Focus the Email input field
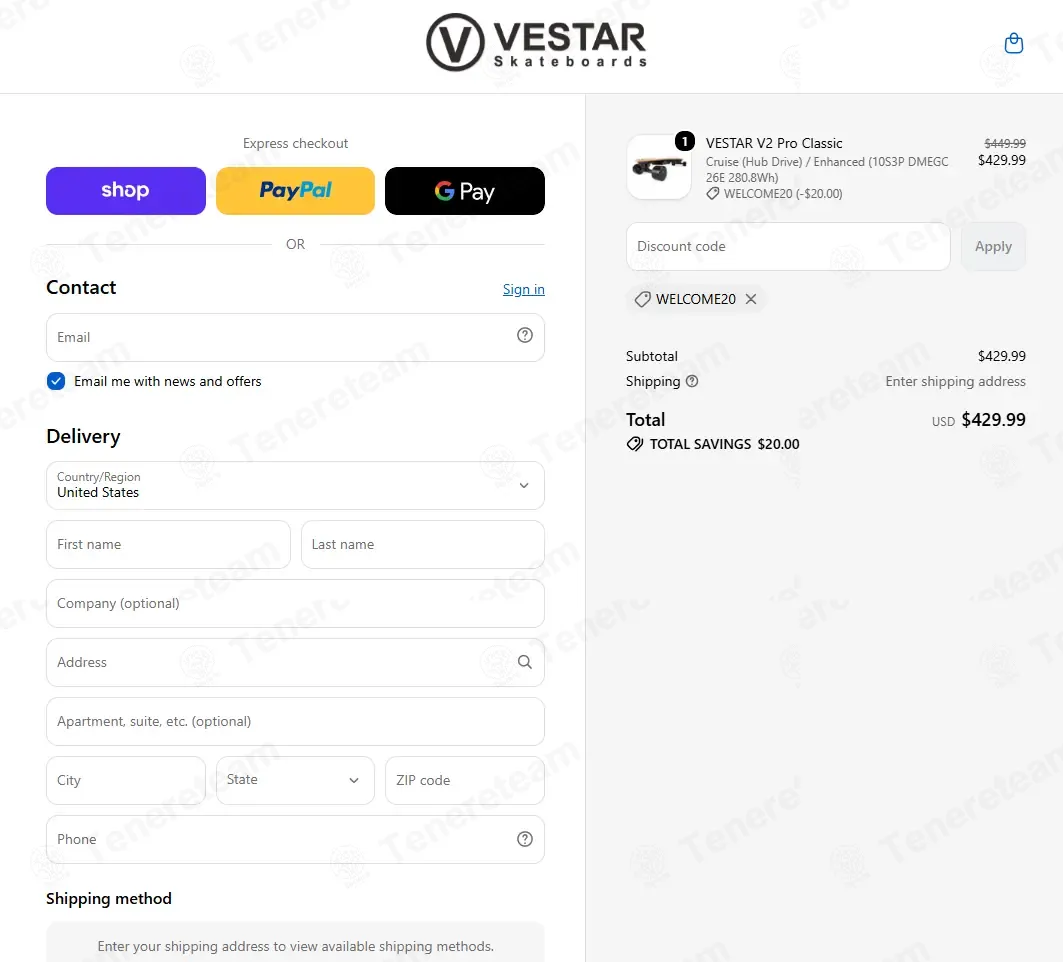Image resolution: width=1063 pixels, height=962 pixels. pos(295,337)
